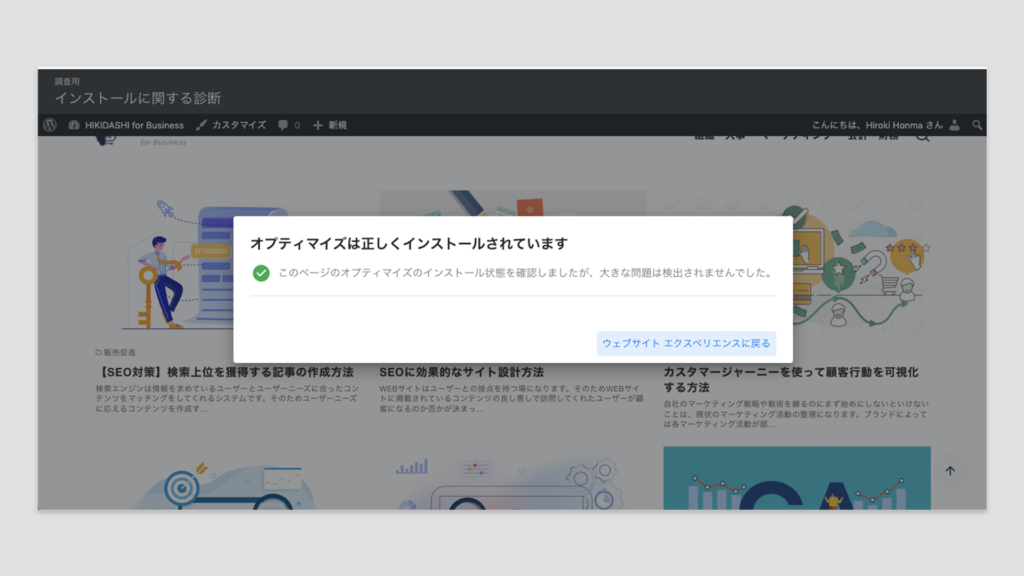Image resolution: width=1024 pixels, height=576 pixels.
Task: Click the インストールに関する診断 header title
Action: click(x=138, y=98)
